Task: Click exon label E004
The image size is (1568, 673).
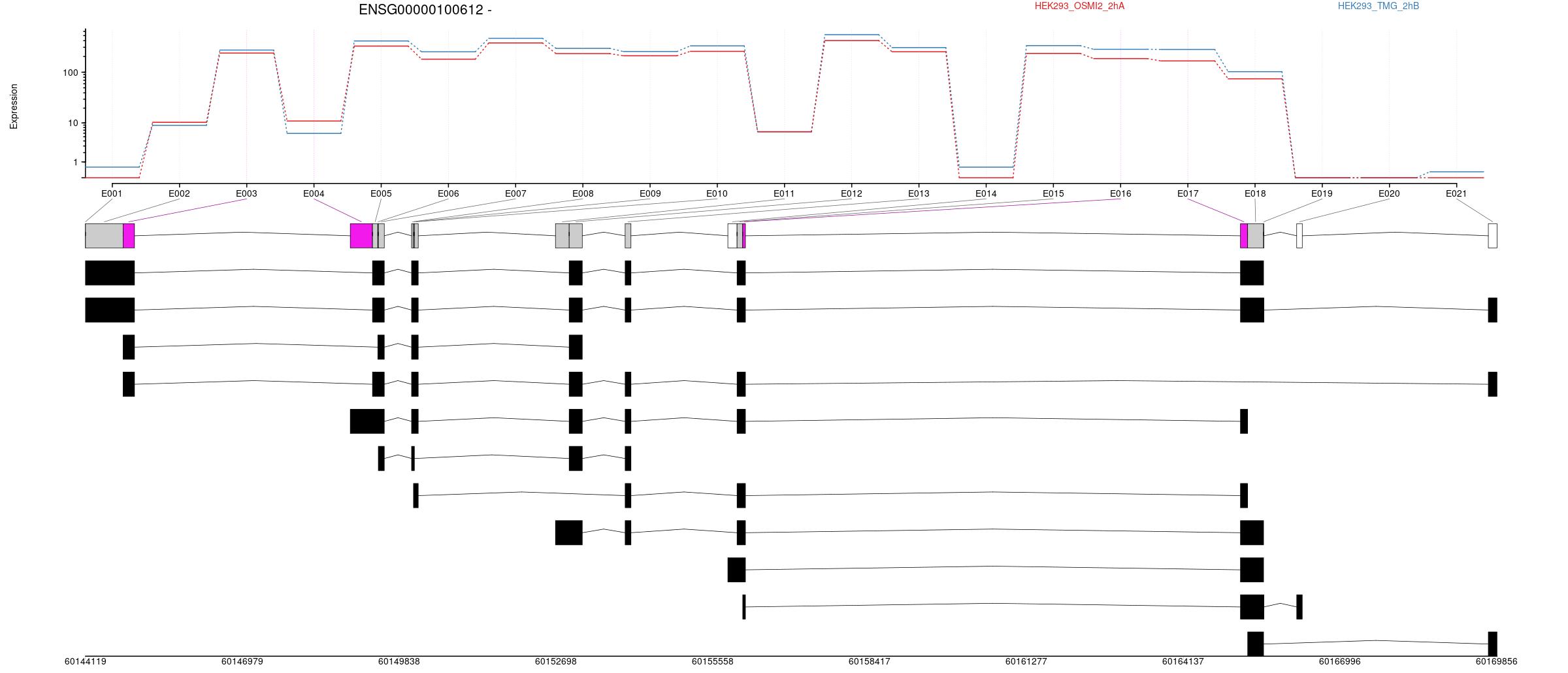Action: [314, 193]
